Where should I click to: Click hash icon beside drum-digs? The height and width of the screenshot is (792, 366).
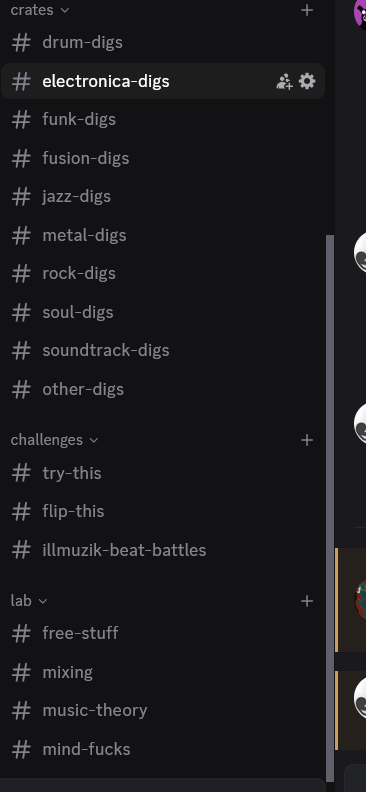21,42
